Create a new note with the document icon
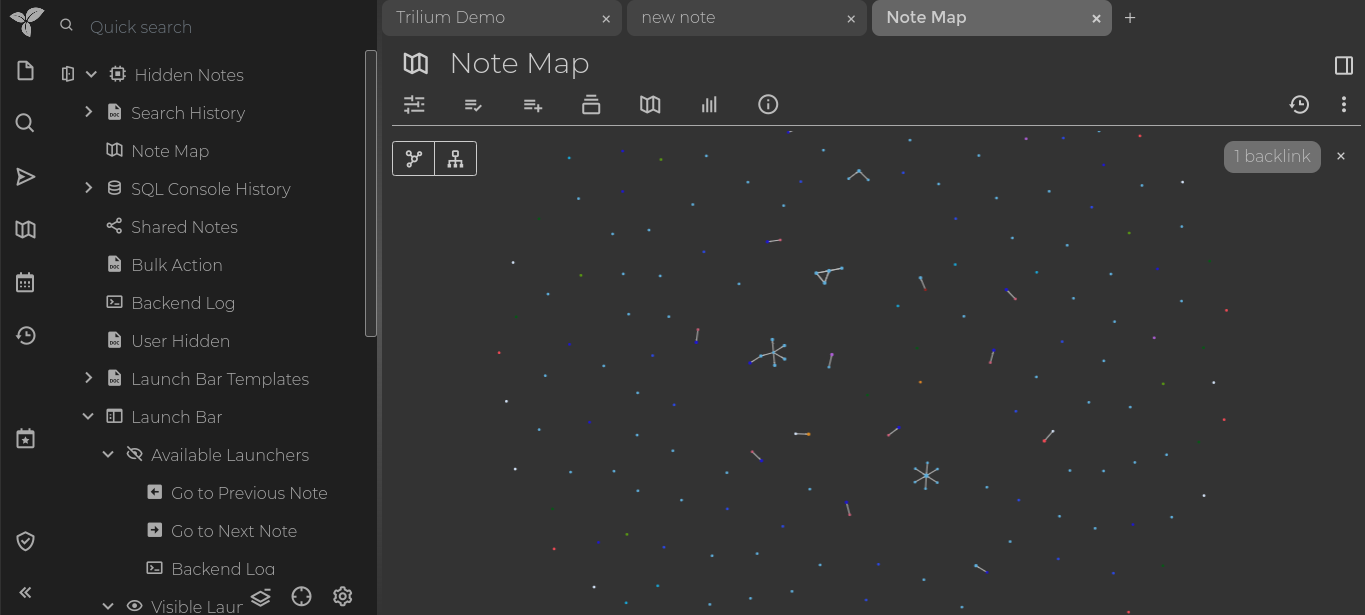 click(x=25, y=70)
